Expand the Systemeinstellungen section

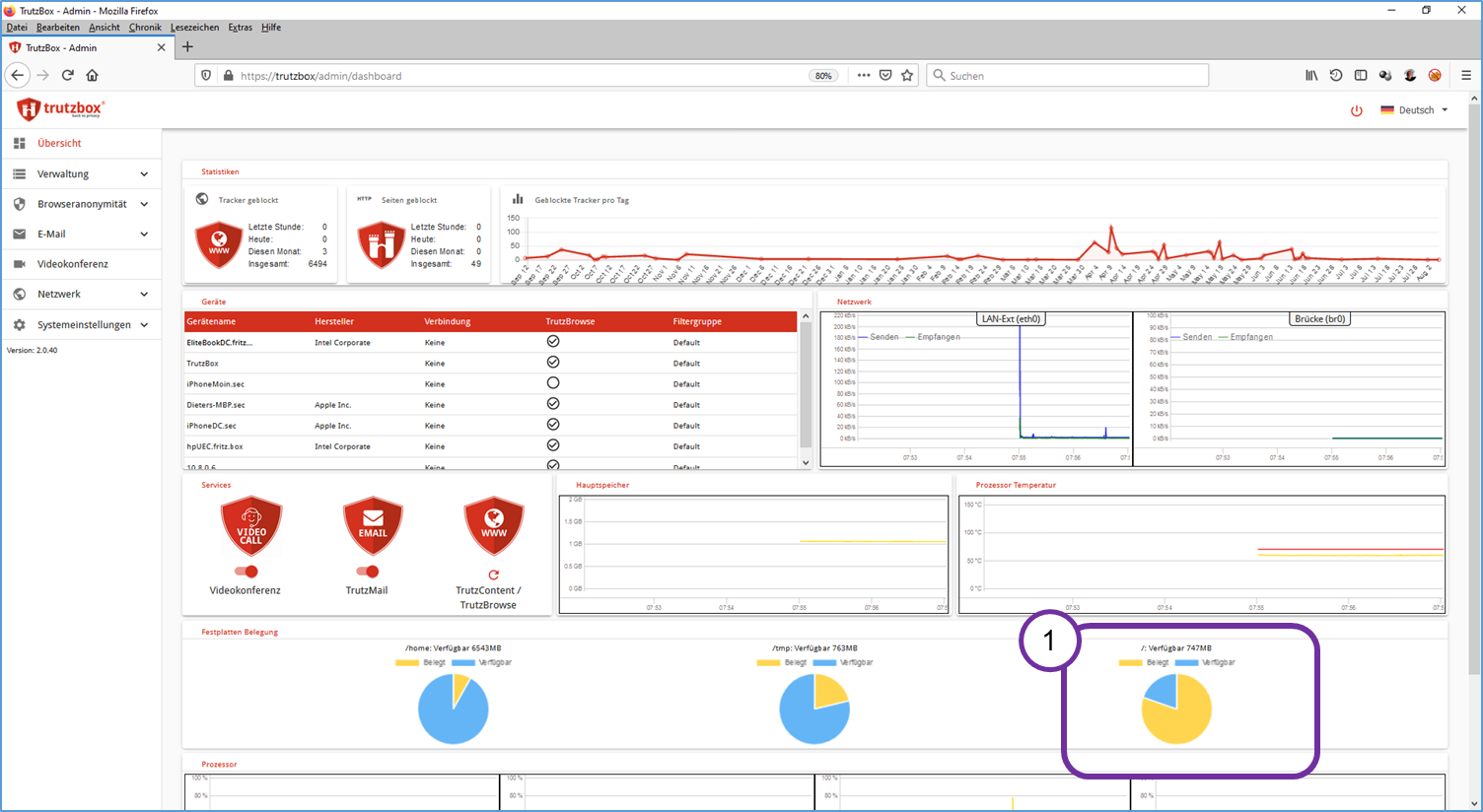tap(81, 325)
